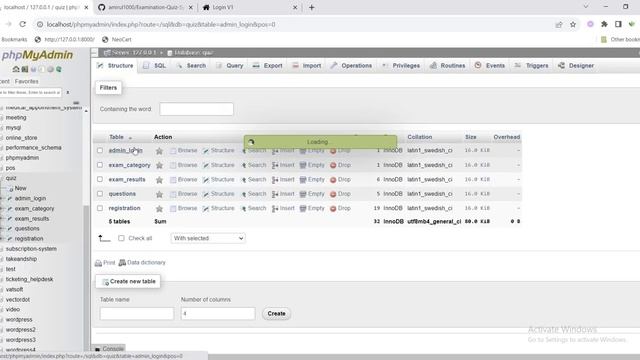Bookmark page with star icon
Viewport: 640px width, 360px height.
(x=573, y=24)
